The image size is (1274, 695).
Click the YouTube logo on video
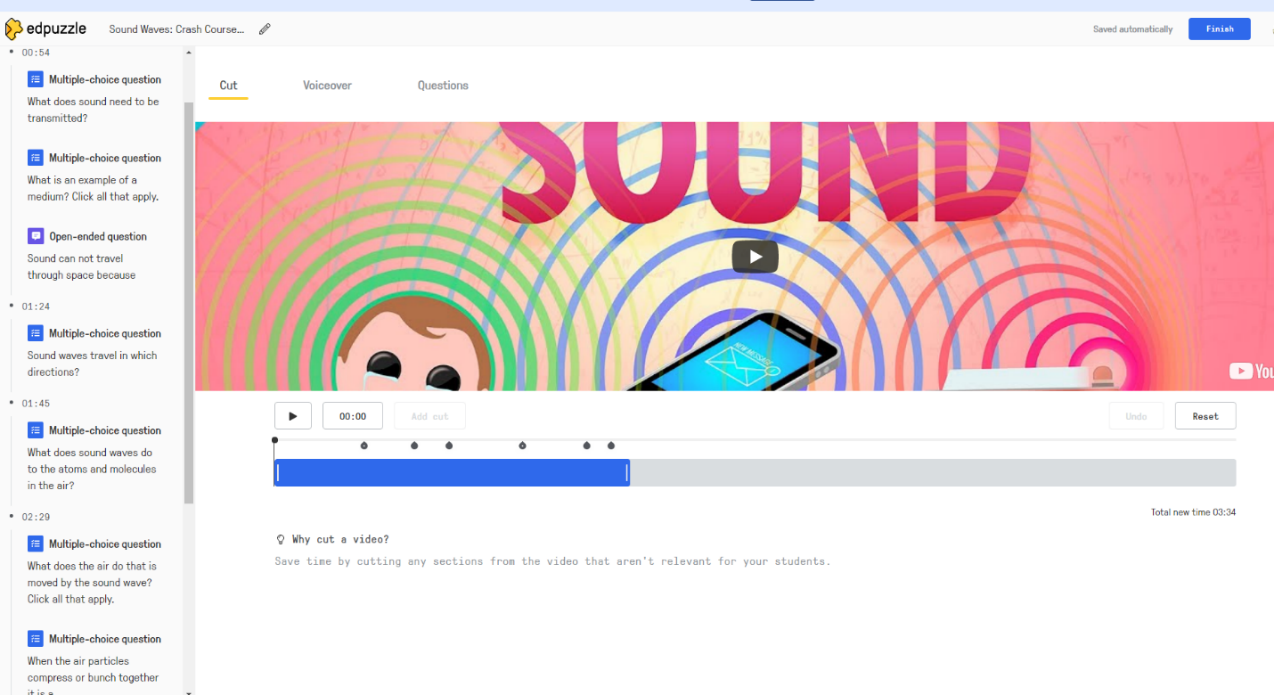[x=1250, y=371]
